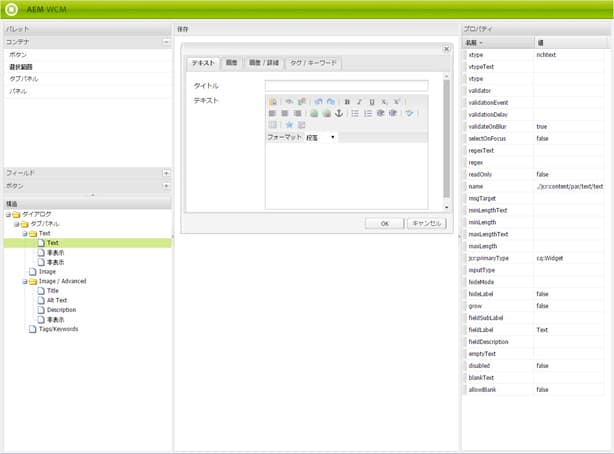The image size is (614, 454).
Task: Toggle bold formatting (B)
Action: coord(347,102)
